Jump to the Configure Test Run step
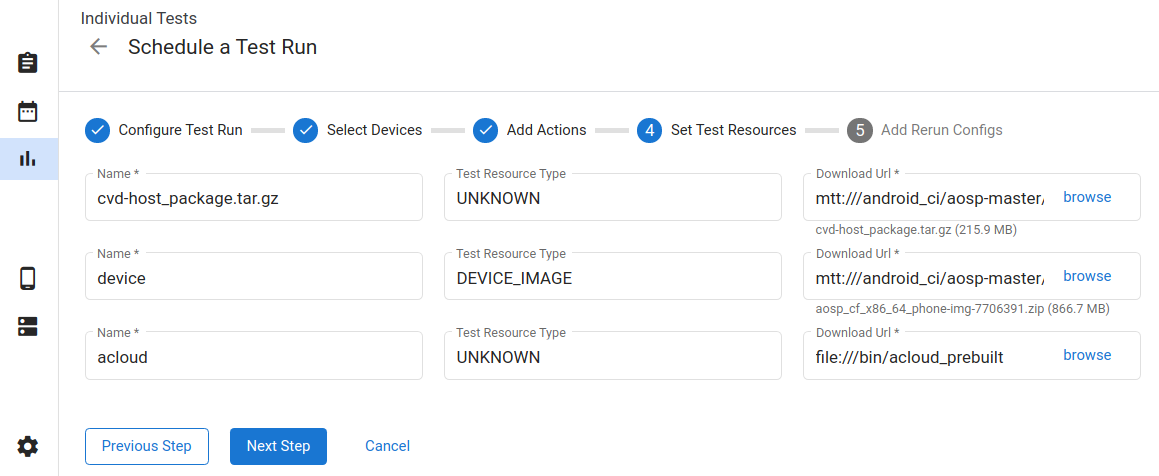Image resolution: width=1159 pixels, height=476 pixels. [165, 130]
